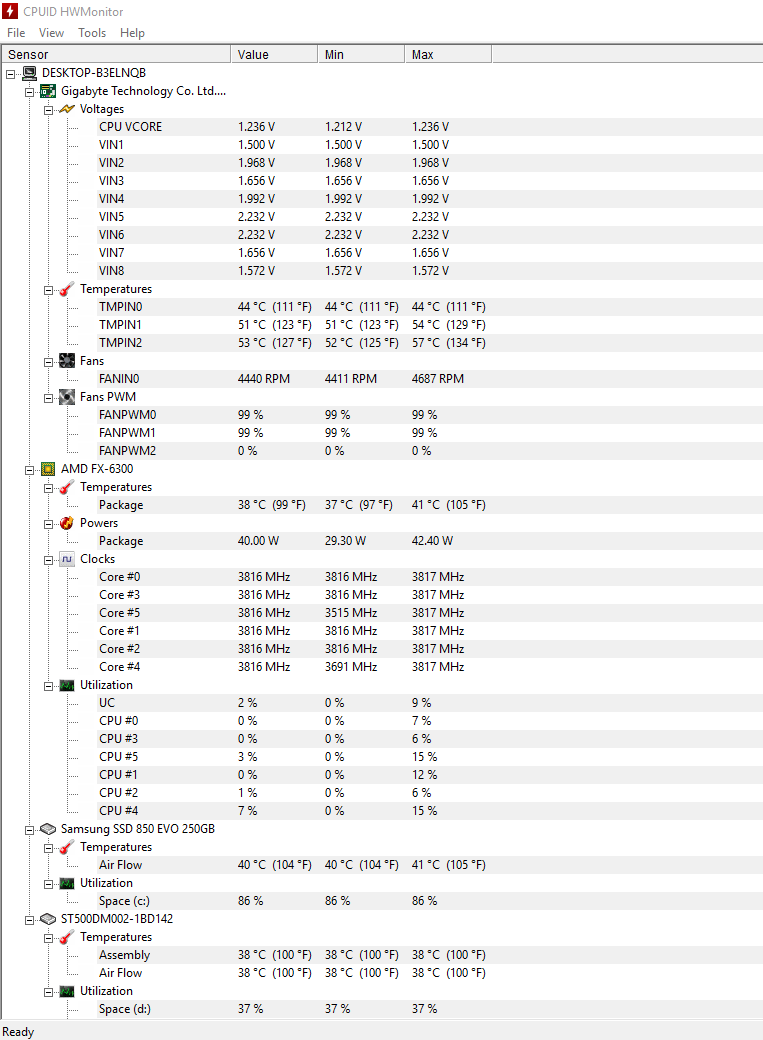Image resolution: width=763 pixels, height=1040 pixels.
Task: Click the Voltages lightning icon
Action: point(67,109)
